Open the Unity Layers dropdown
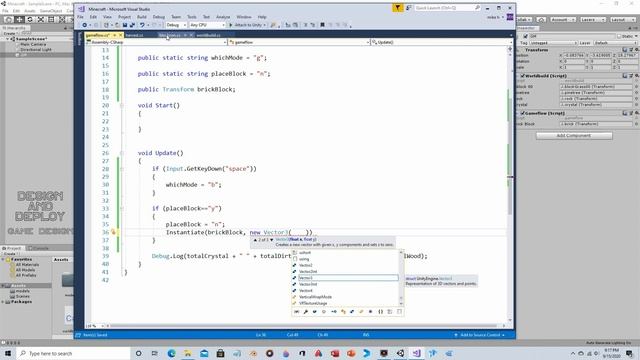640x360 pixels. 593,20
